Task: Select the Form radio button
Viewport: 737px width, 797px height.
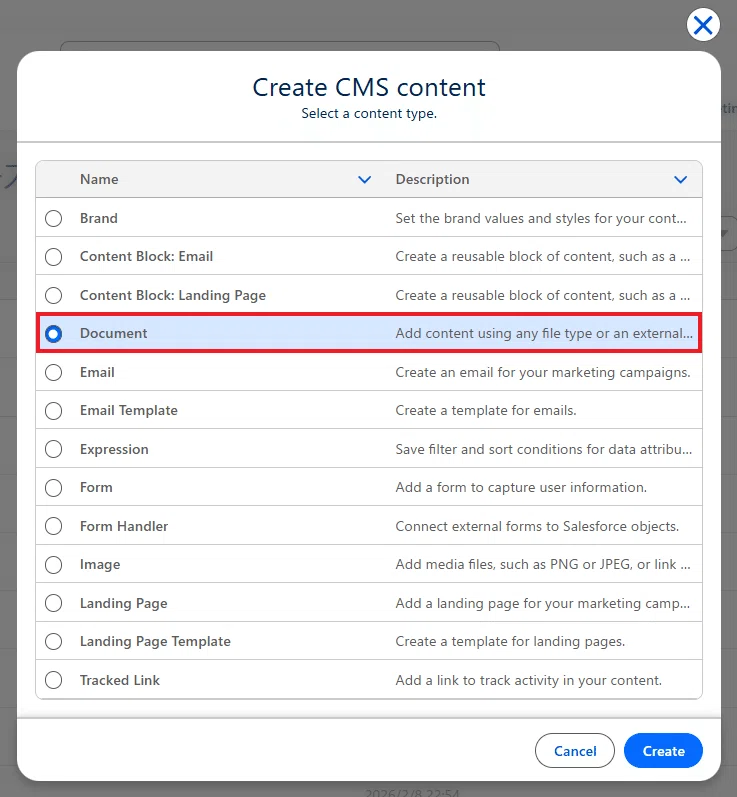Action: pyautogui.click(x=53, y=488)
